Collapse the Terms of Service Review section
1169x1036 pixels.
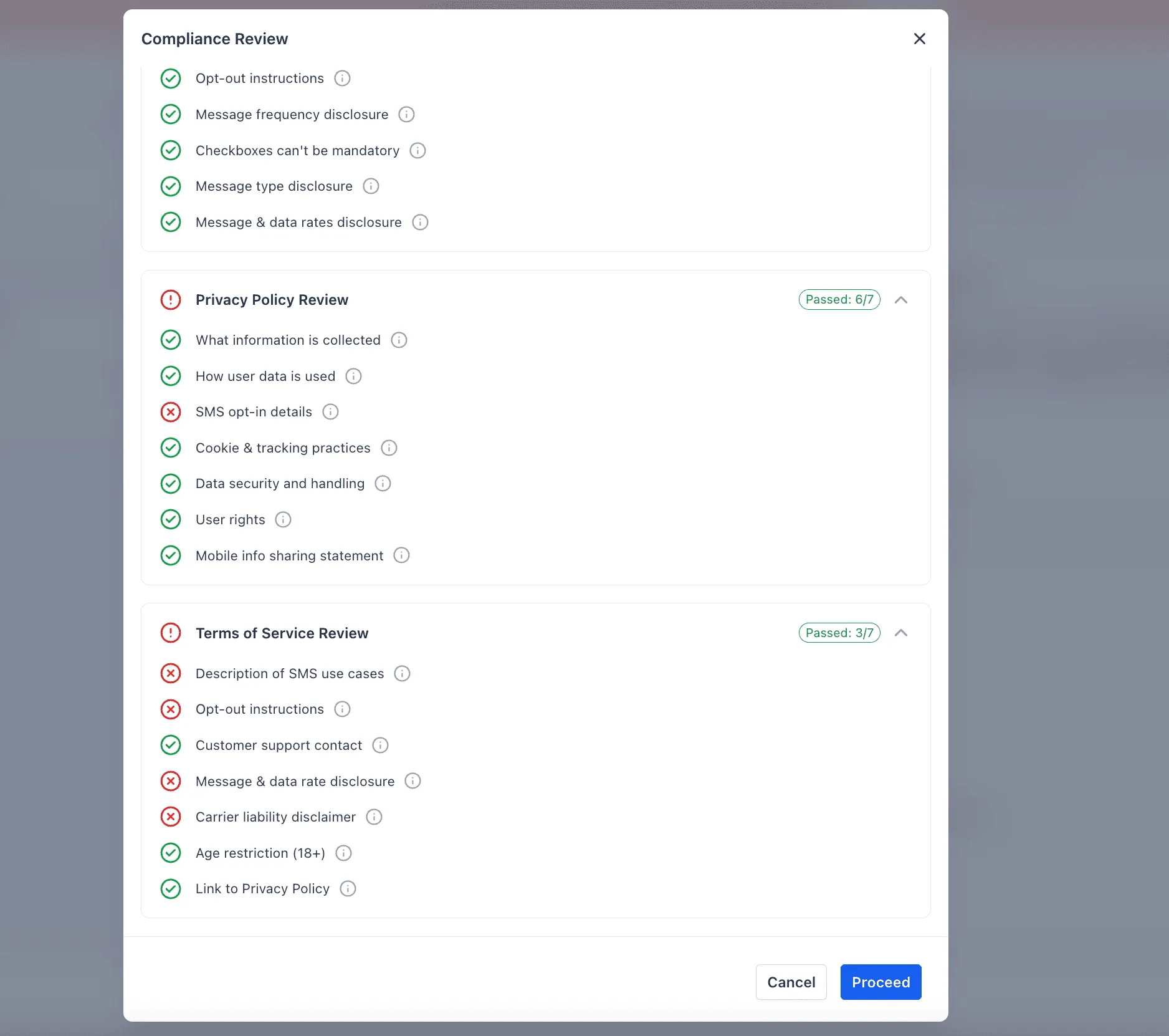coord(901,633)
